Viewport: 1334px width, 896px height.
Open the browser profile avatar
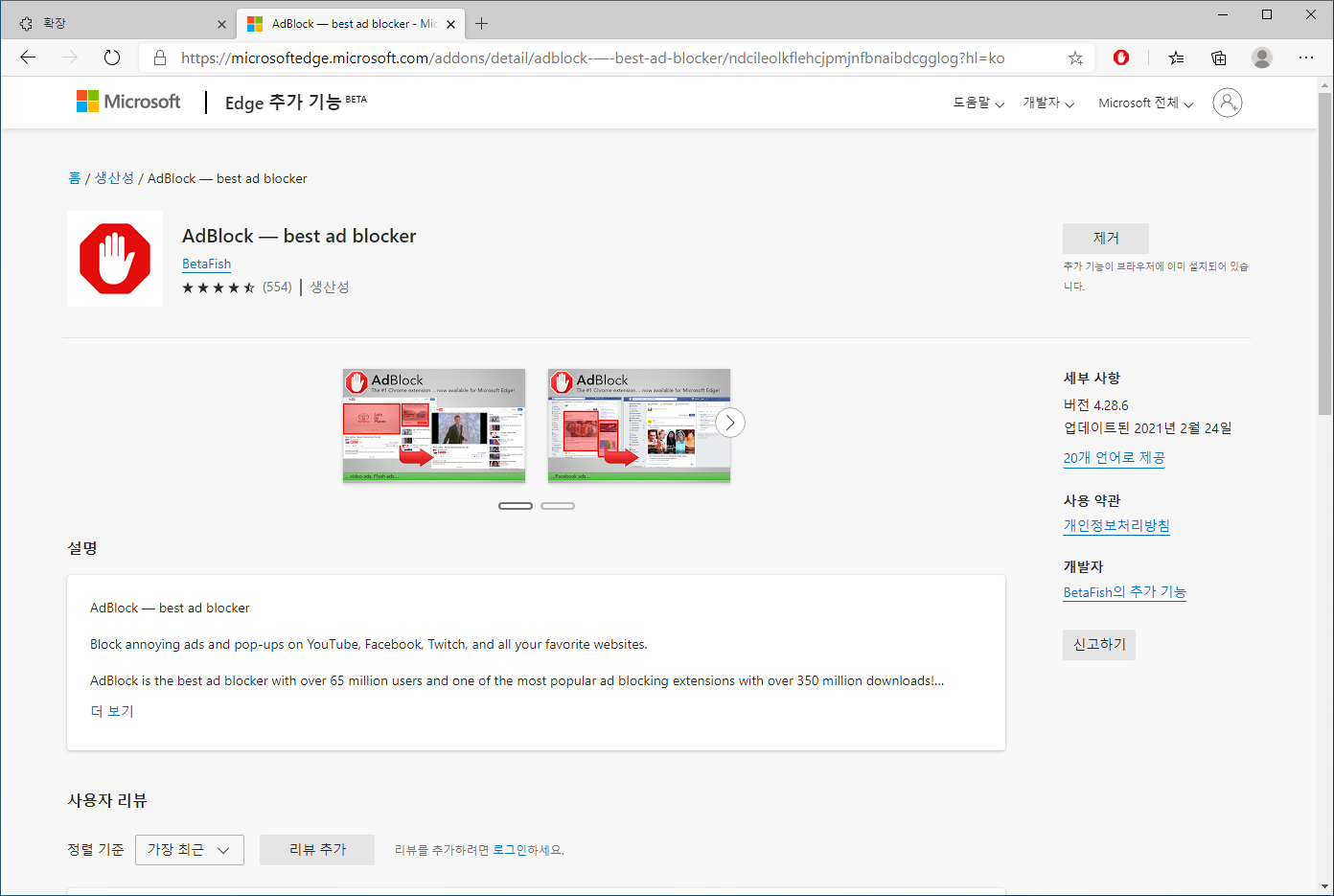click(1262, 57)
